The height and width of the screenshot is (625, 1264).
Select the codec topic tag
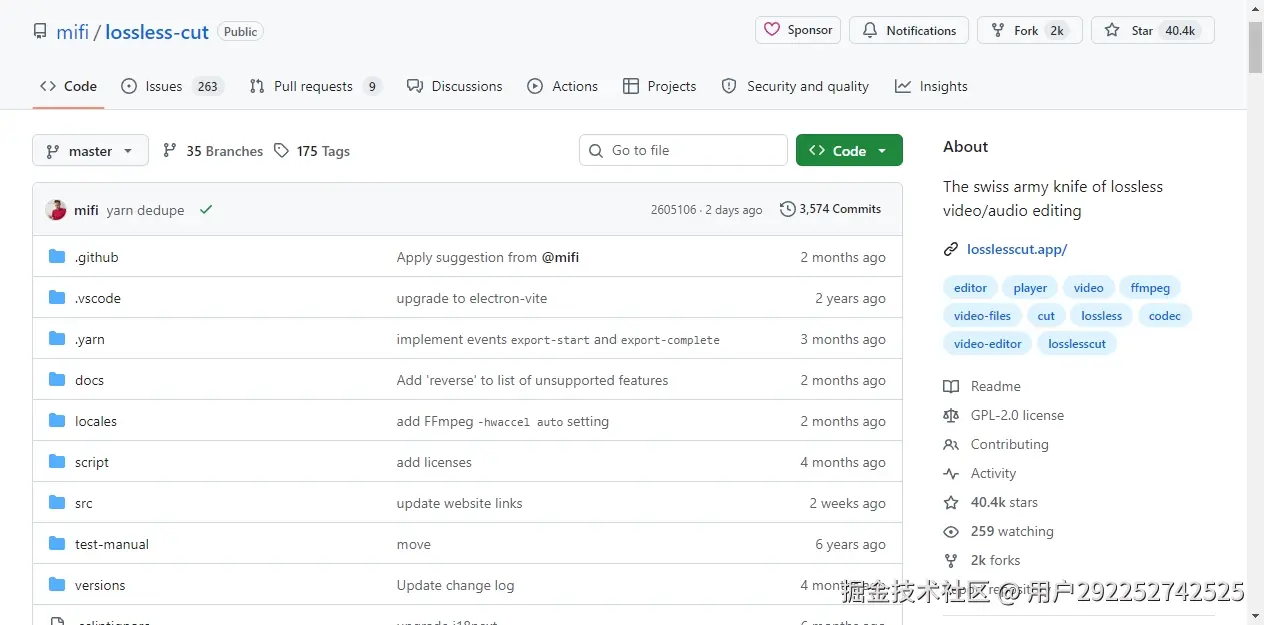(x=1165, y=316)
